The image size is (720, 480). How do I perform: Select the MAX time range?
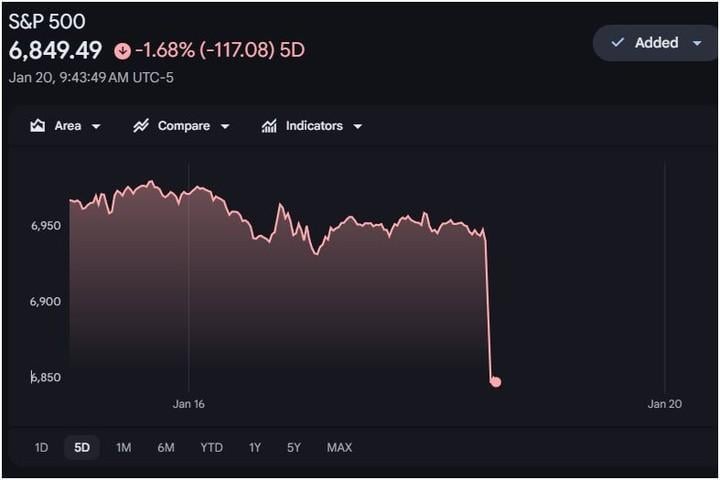(x=339, y=447)
